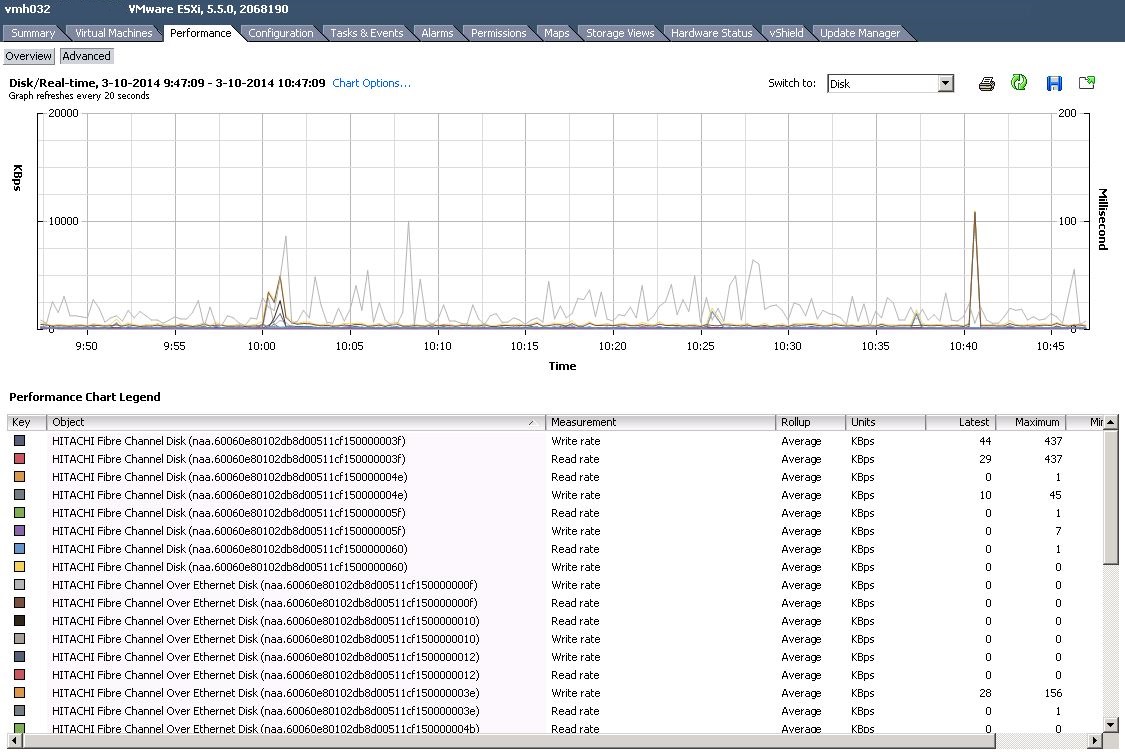Open the Chart Options link
The image size is (1125, 753).
(372, 83)
